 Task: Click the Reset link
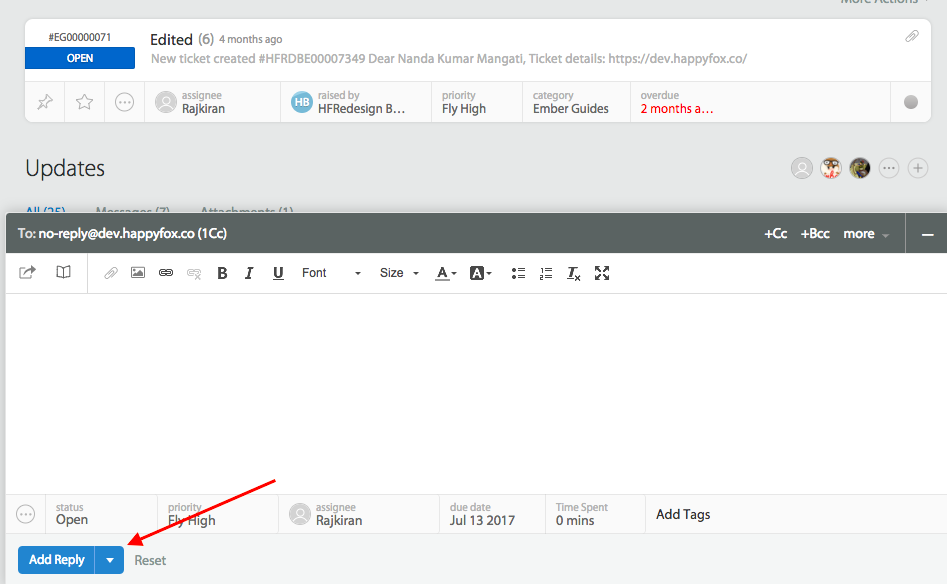[150, 560]
